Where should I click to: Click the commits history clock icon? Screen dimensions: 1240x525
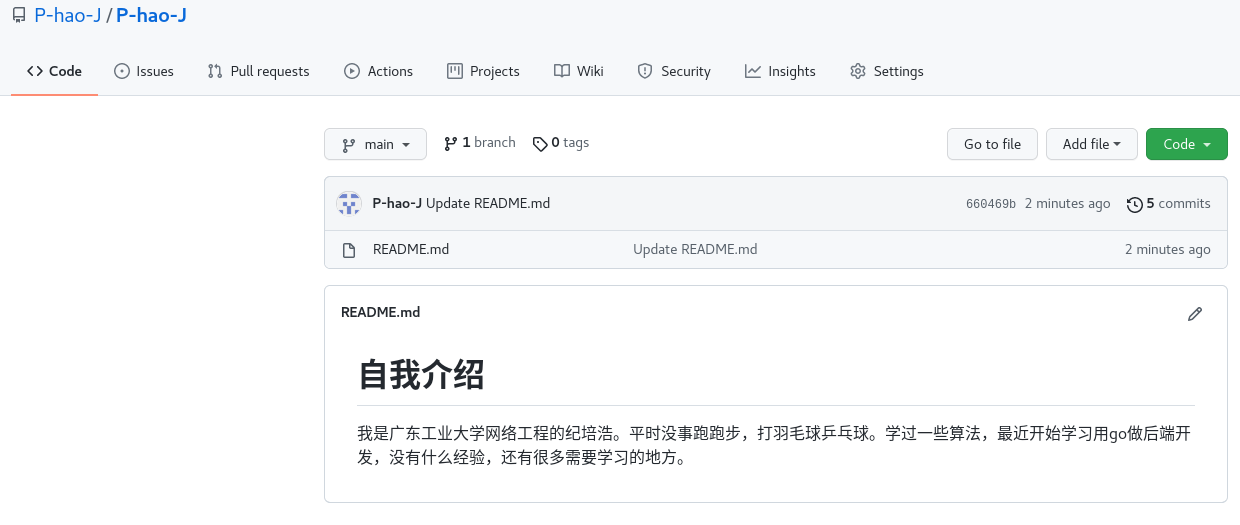[x=1134, y=204]
